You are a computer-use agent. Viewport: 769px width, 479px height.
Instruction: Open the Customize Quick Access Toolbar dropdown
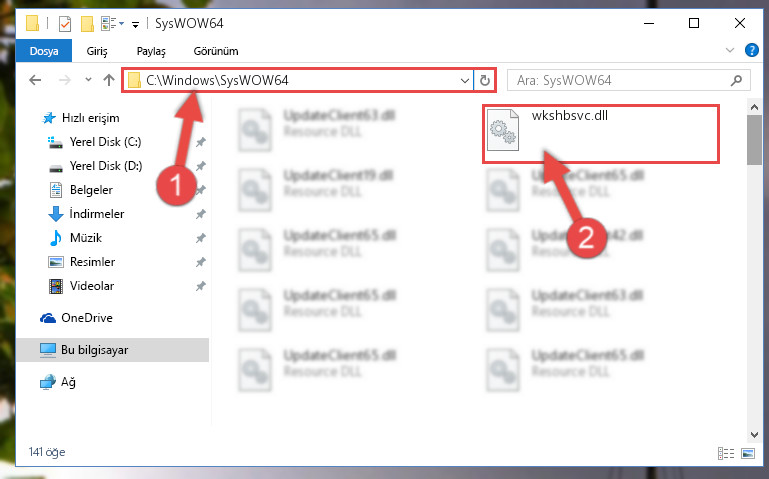(x=135, y=24)
